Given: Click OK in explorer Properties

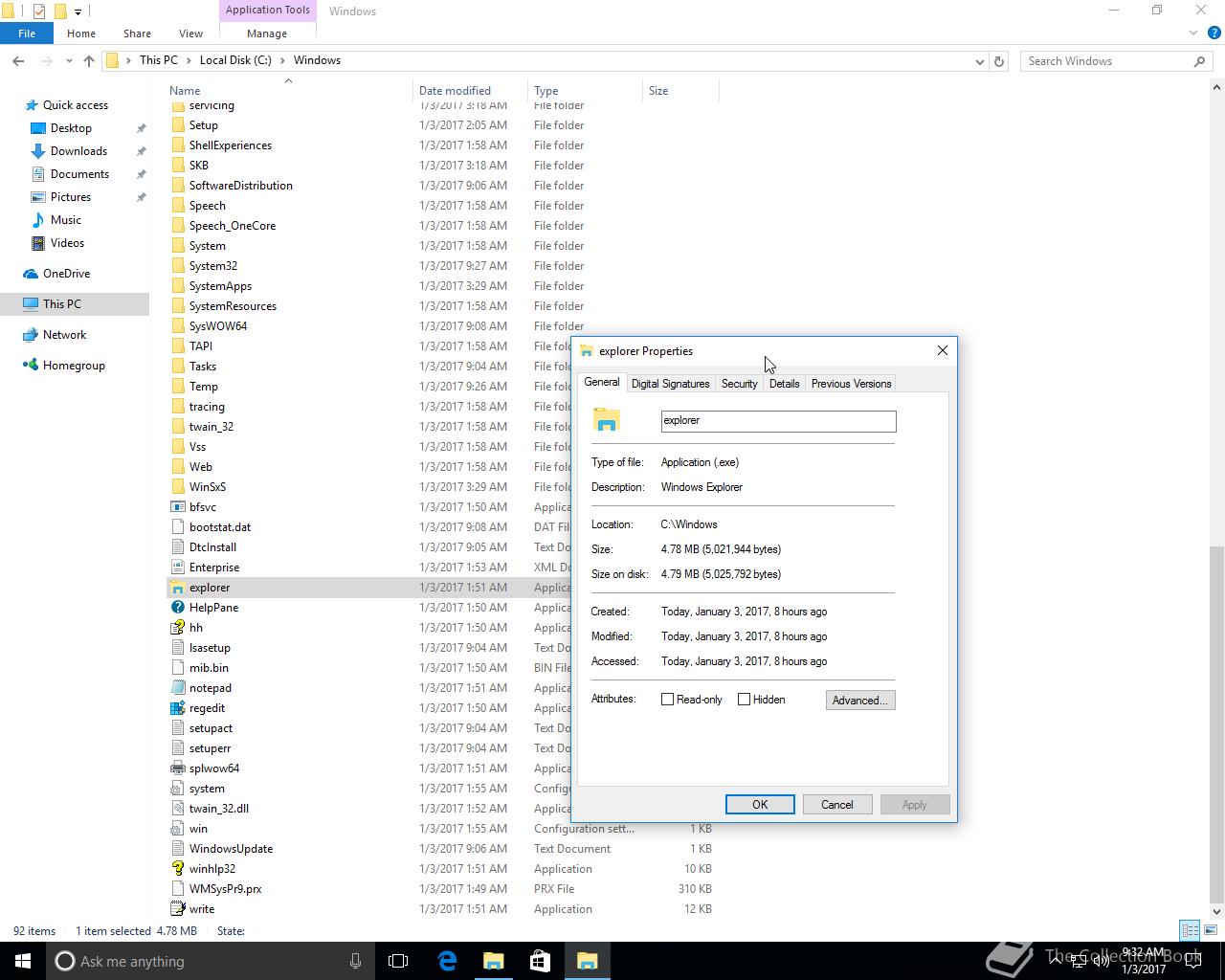Looking at the screenshot, I should point(760,805).
